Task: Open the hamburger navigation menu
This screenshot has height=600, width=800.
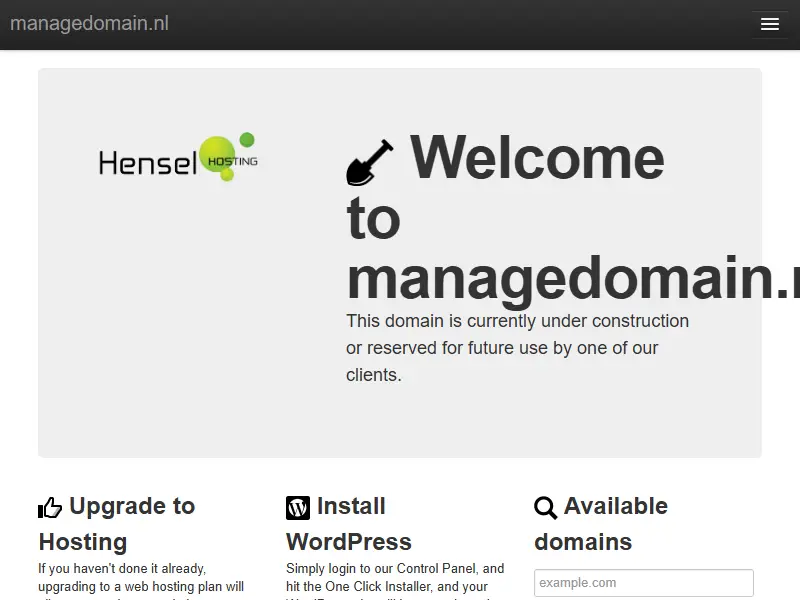Action: coord(769,24)
